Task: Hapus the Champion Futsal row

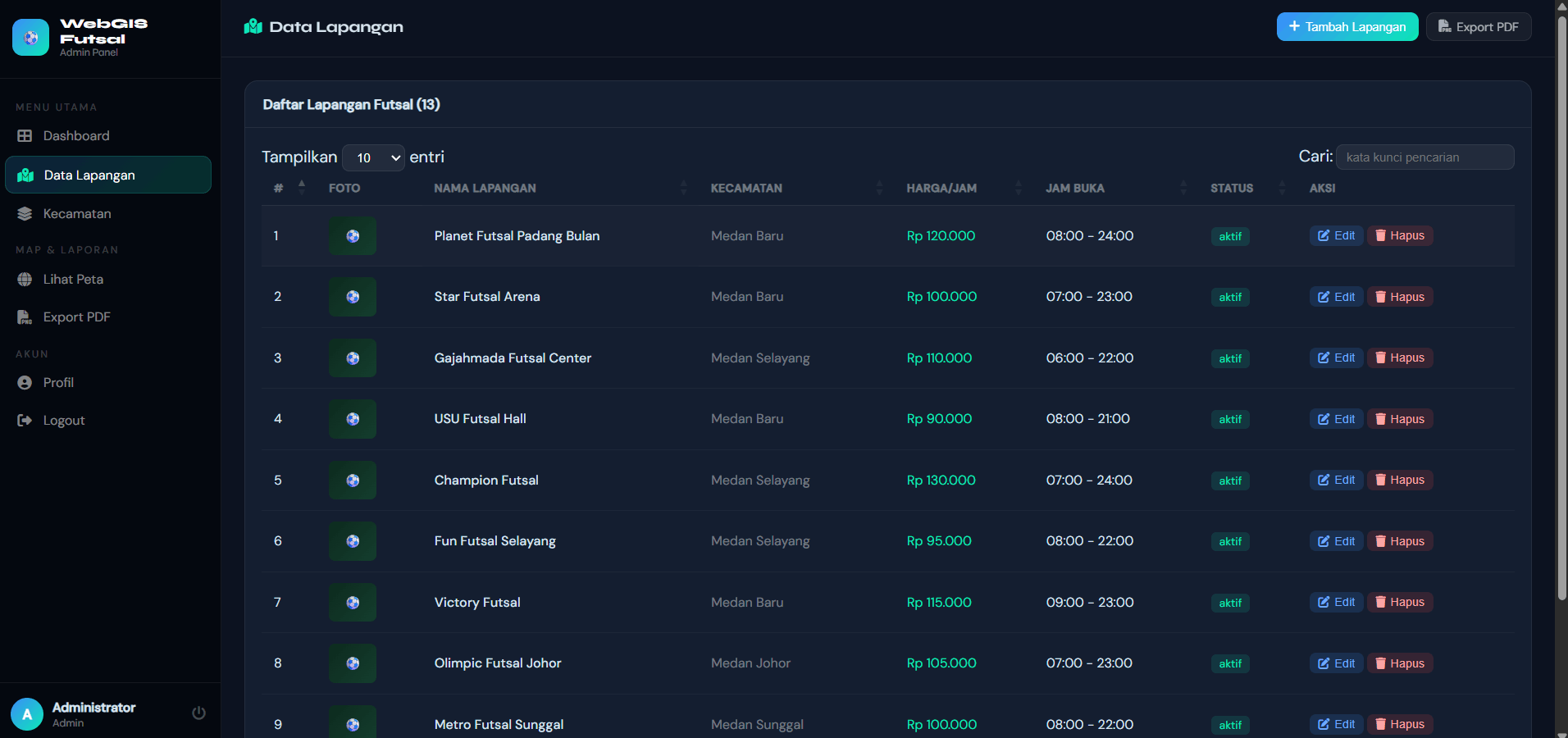Action: (1400, 480)
